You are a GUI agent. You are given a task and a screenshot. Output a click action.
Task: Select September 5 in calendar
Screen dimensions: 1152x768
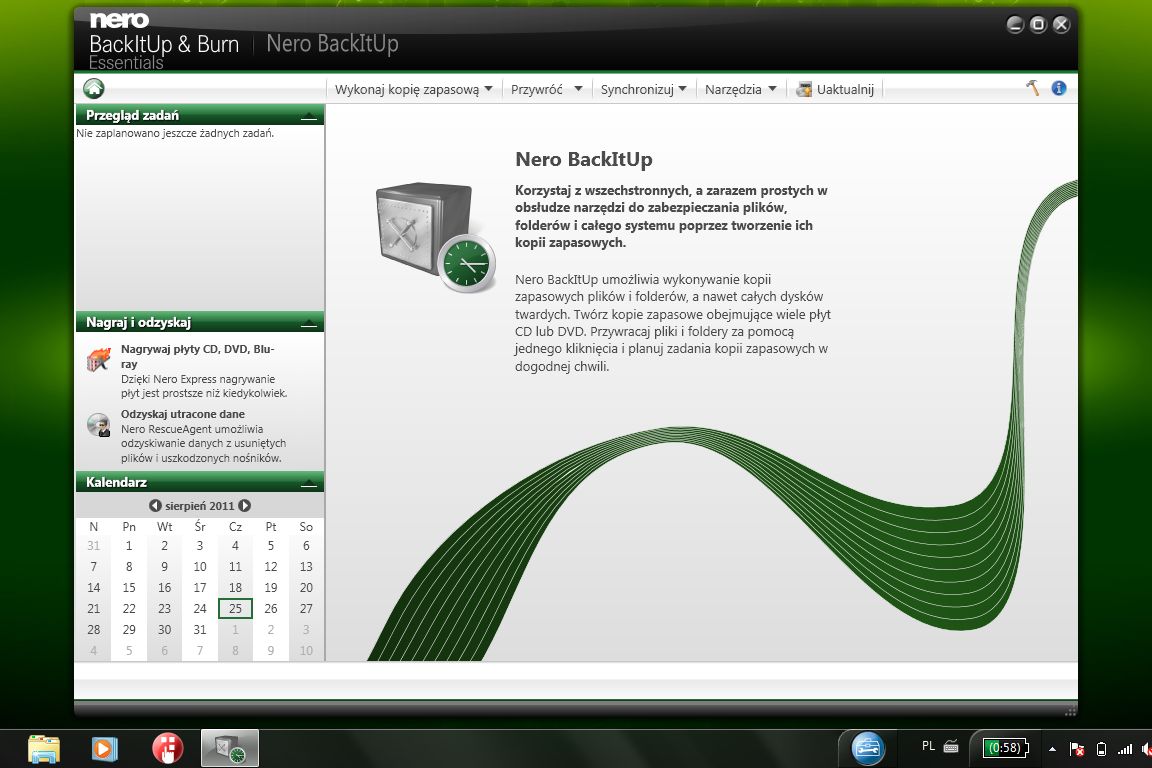click(129, 650)
